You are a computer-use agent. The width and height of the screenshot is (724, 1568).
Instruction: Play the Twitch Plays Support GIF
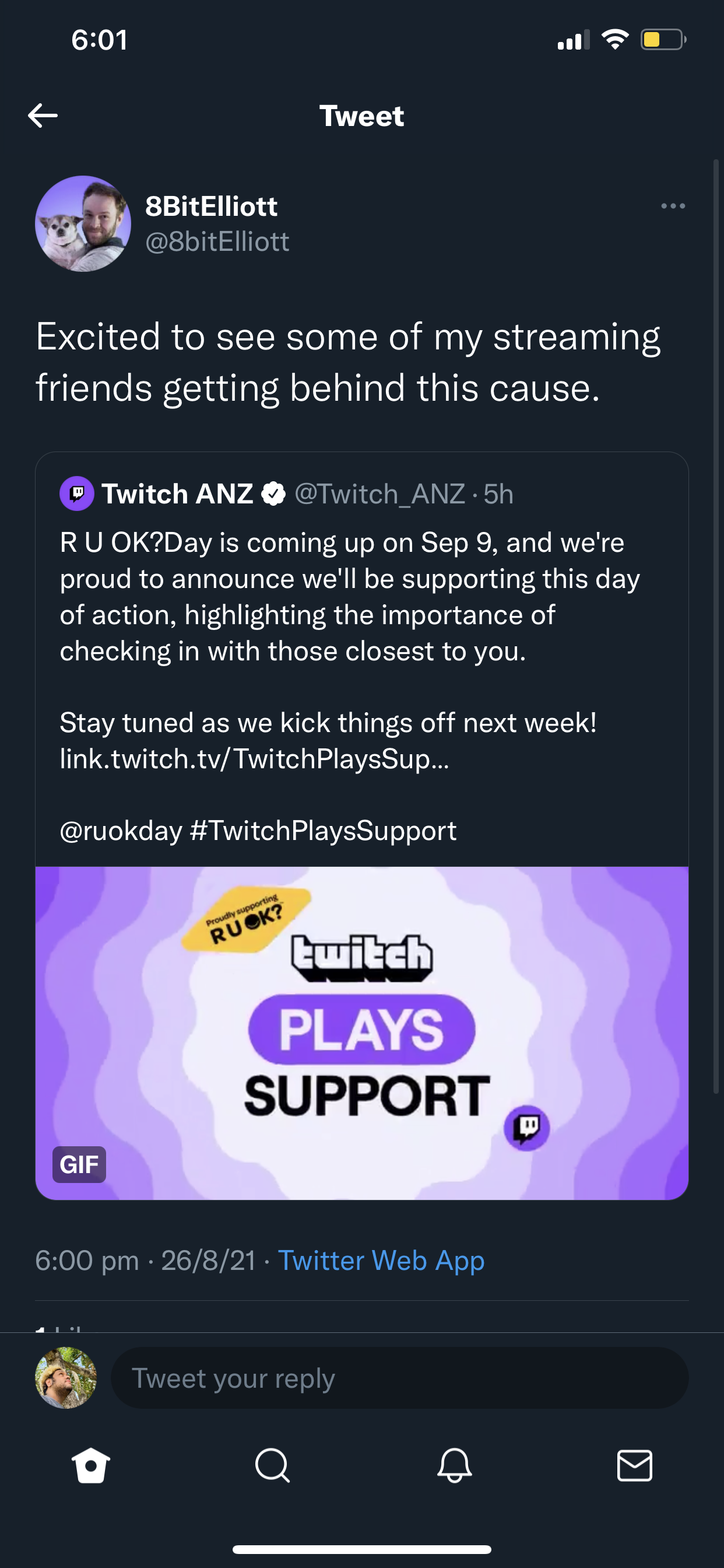click(362, 1032)
